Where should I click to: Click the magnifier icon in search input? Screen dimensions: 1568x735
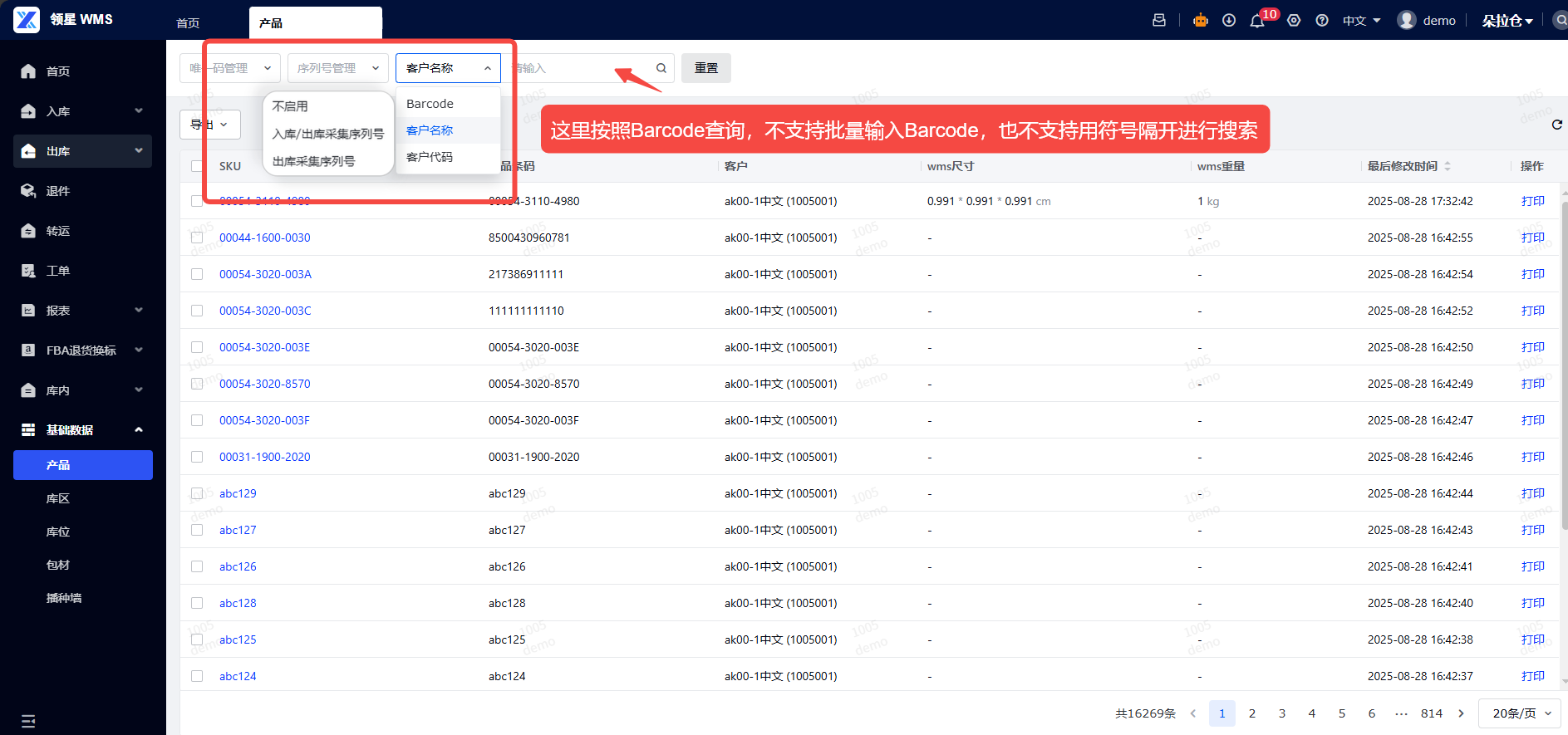tap(661, 68)
